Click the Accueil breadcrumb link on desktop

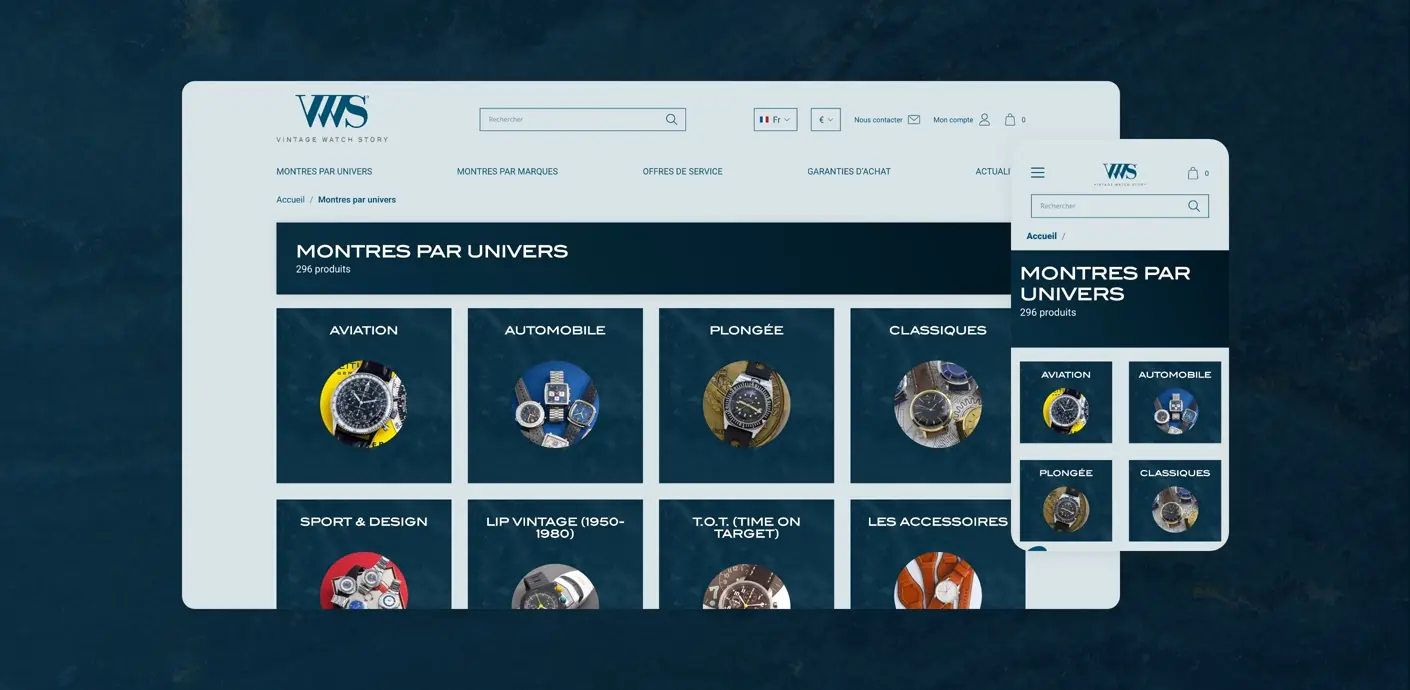pos(290,200)
